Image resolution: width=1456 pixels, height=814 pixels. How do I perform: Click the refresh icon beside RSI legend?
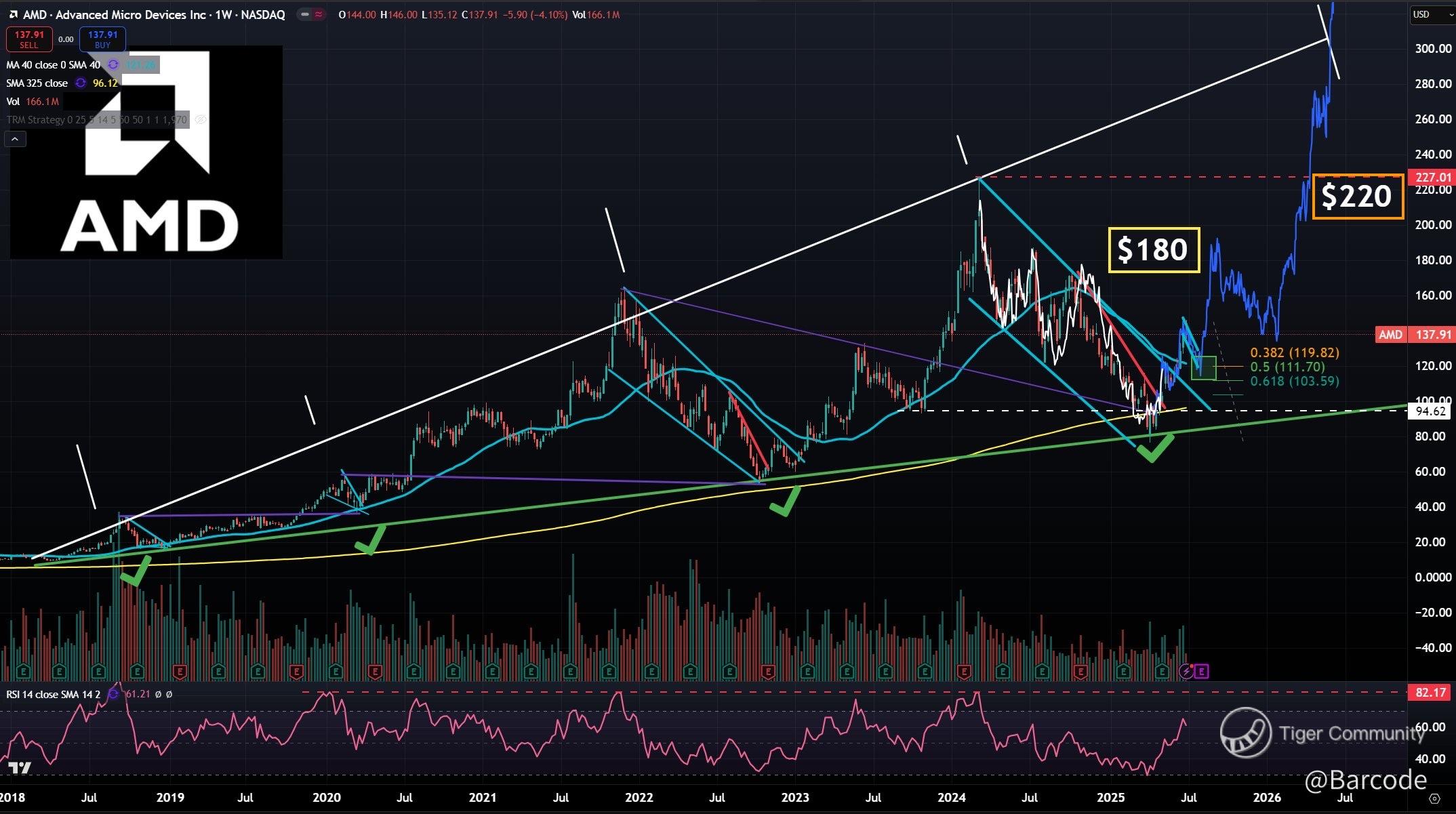tap(113, 694)
